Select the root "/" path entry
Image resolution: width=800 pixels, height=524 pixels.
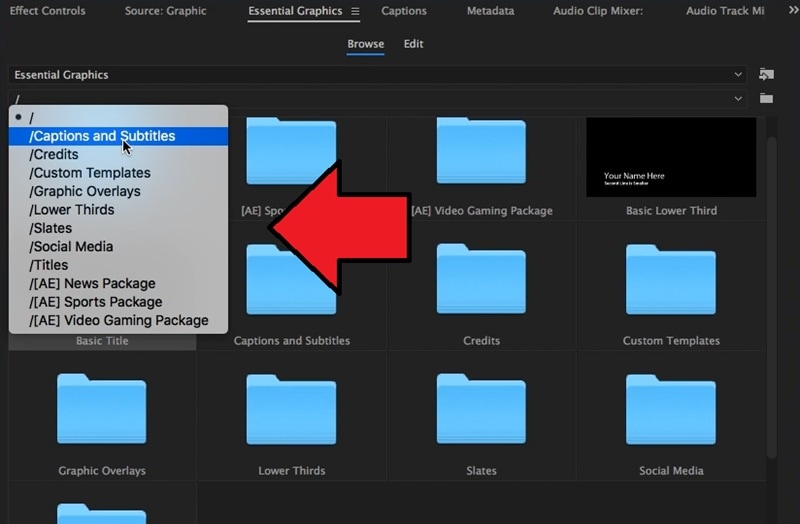click(x=118, y=117)
